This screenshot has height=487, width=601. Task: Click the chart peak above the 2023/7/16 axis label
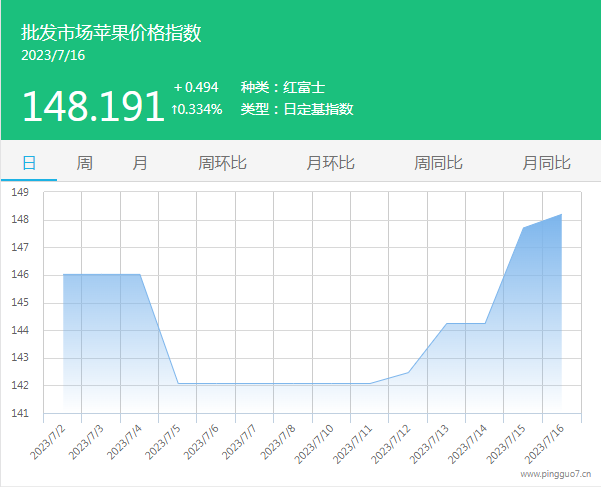point(561,214)
